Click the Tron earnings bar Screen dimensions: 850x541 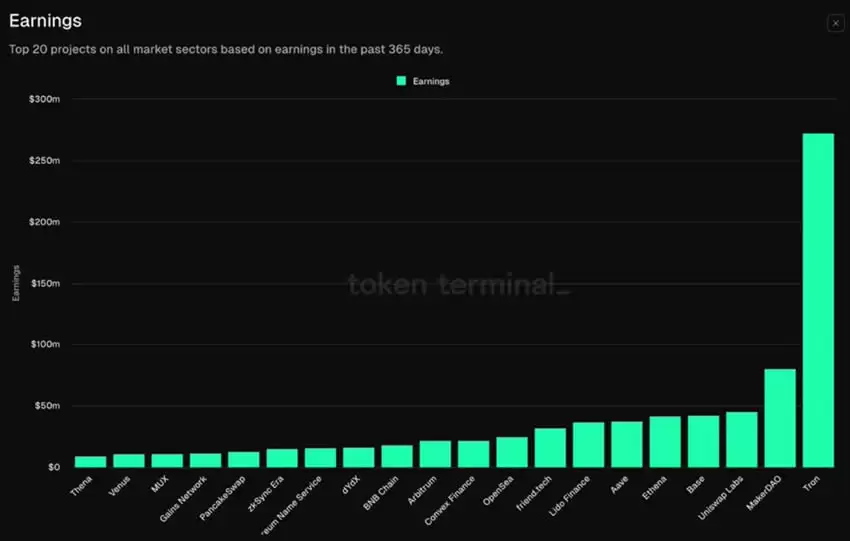coord(818,300)
